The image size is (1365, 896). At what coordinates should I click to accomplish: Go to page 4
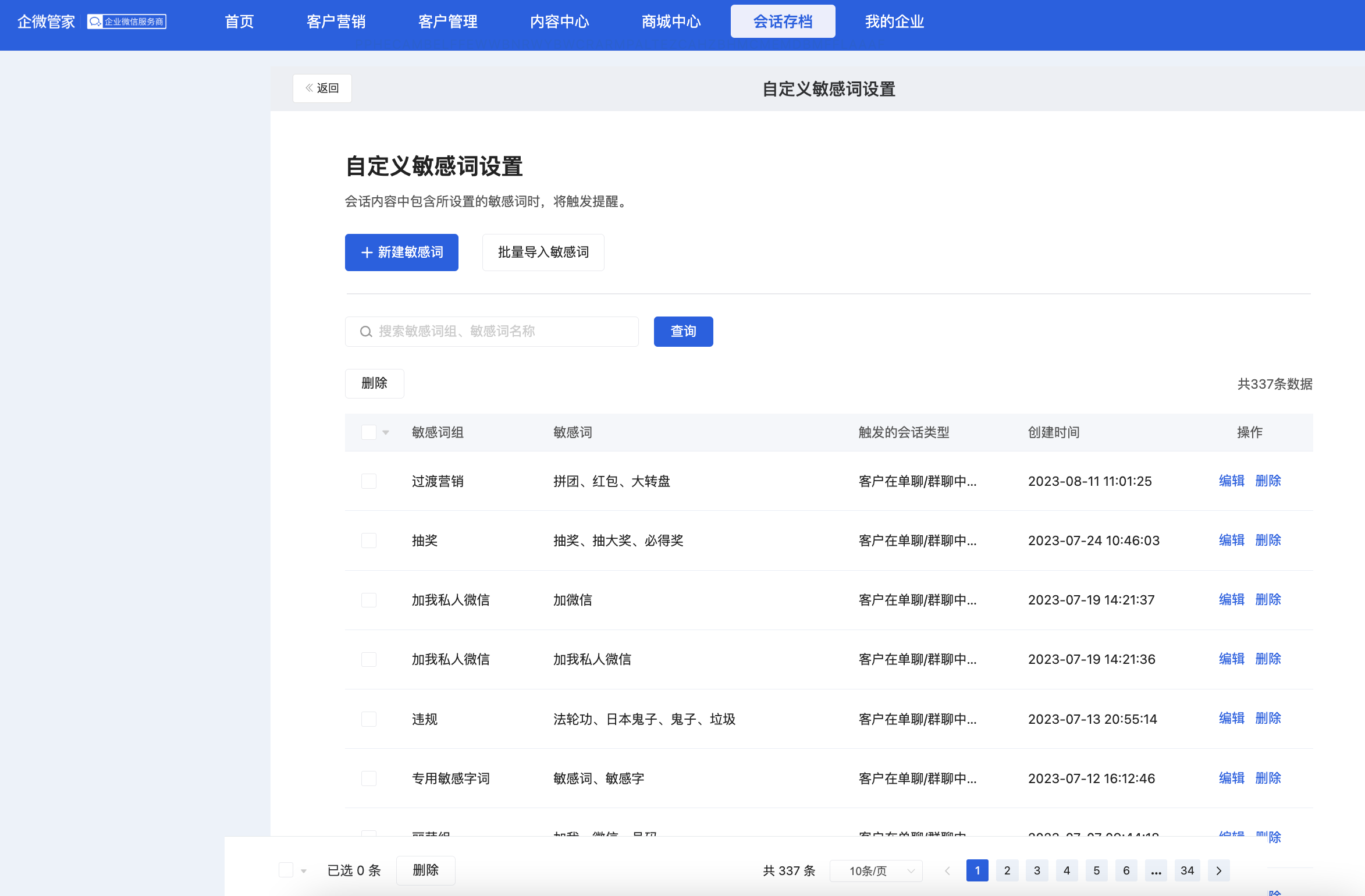coord(1067,870)
